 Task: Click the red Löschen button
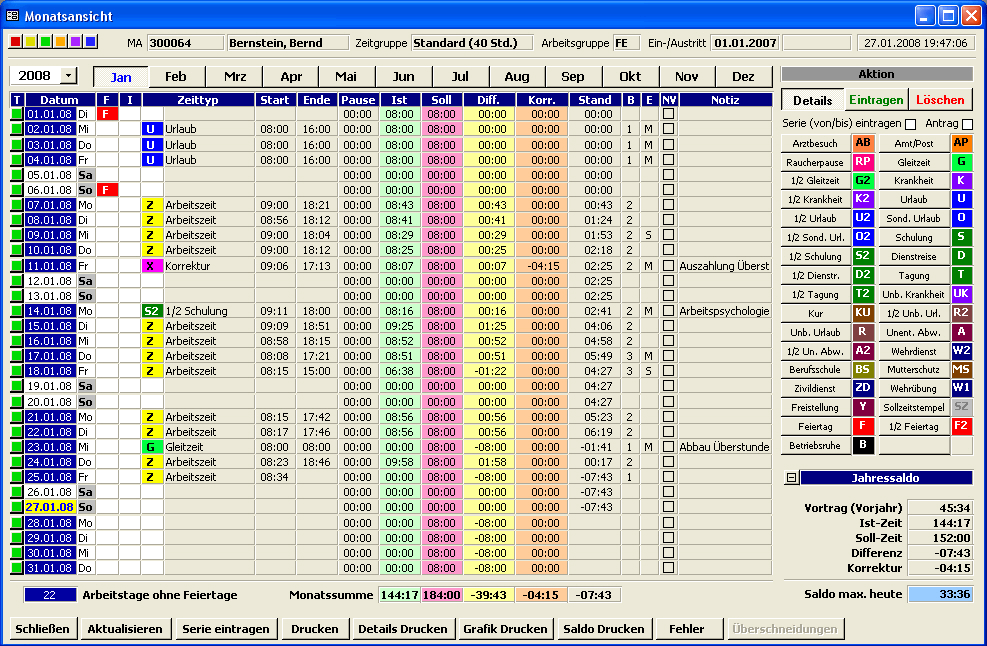point(940,100)
